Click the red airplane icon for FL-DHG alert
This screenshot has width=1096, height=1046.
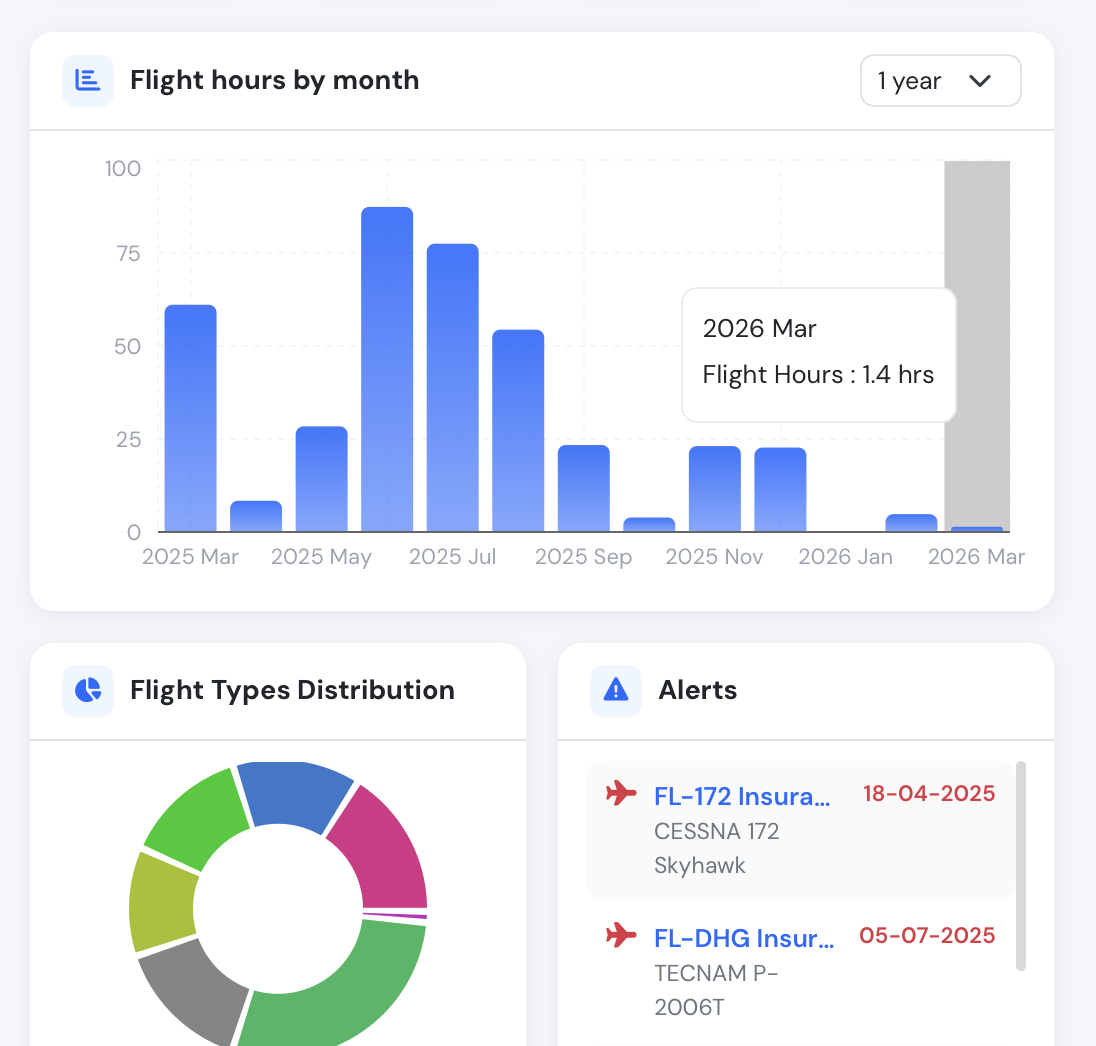tap(621, 936)
